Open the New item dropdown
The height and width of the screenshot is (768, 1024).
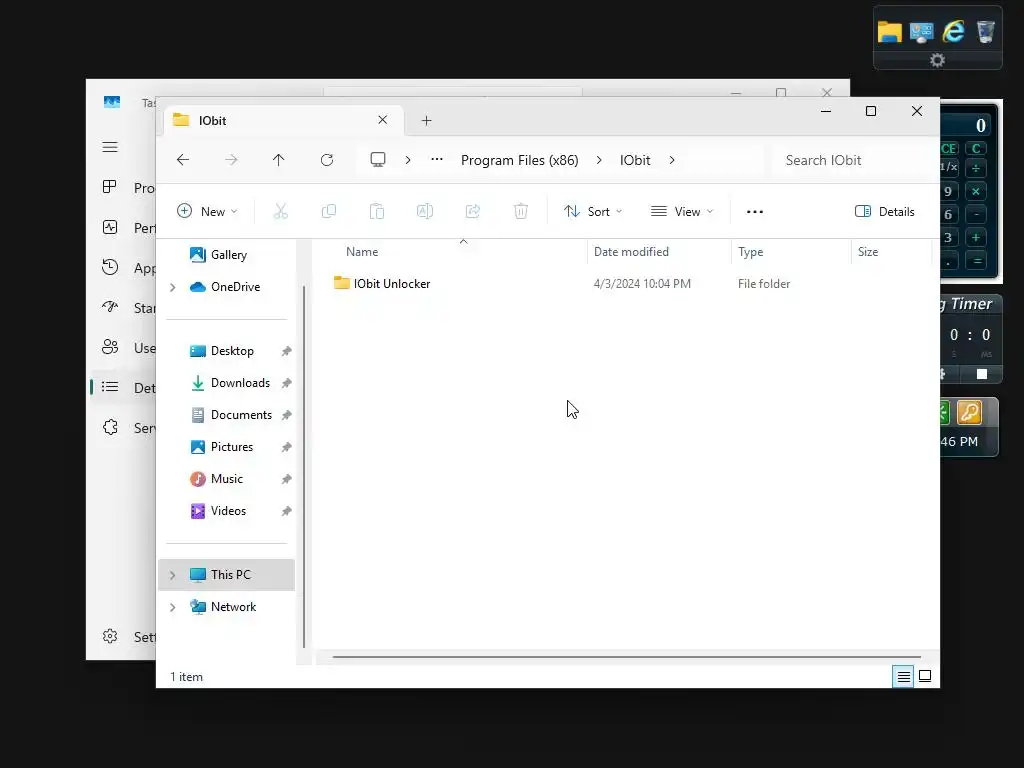coord(208,212)
